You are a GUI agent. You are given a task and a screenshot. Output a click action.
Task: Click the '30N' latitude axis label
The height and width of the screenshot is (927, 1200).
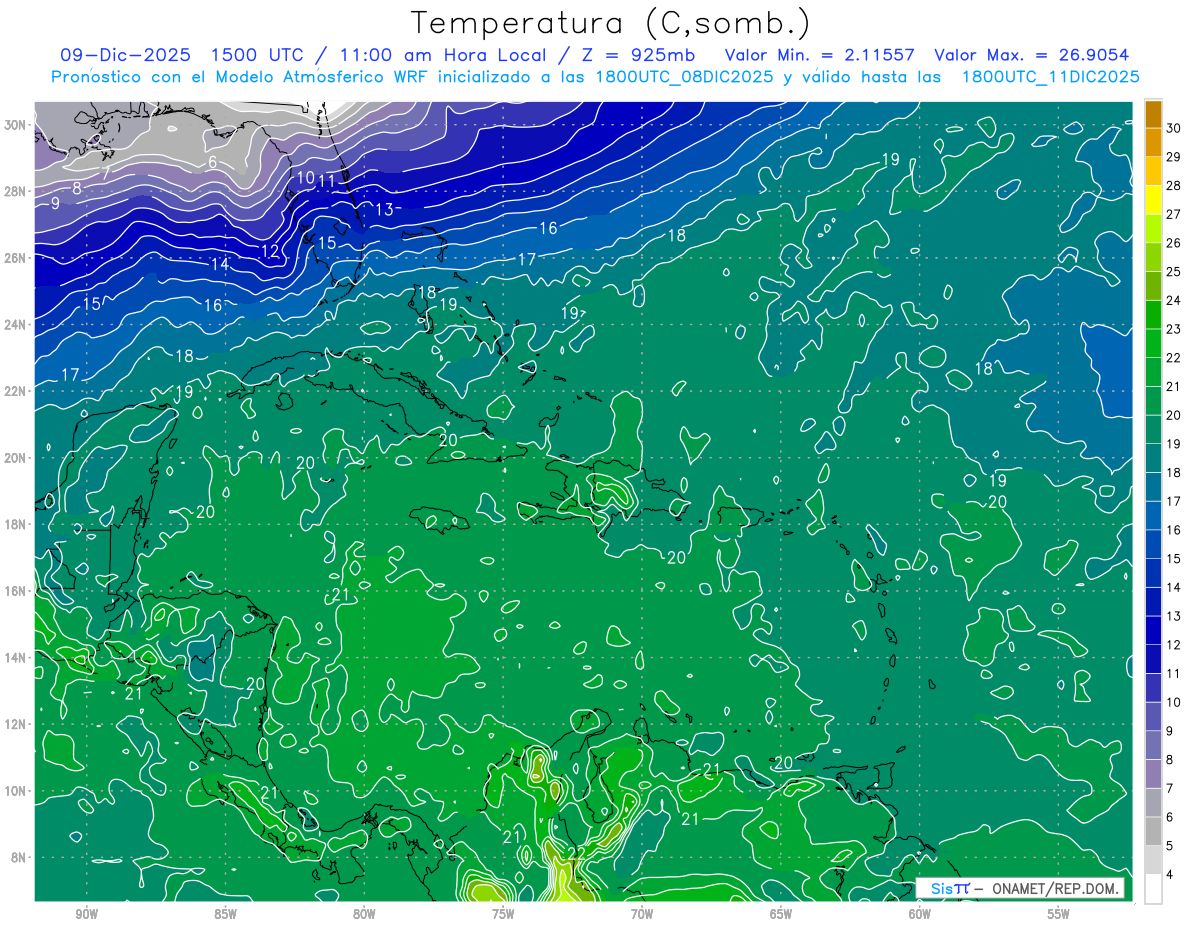point(15,124)
